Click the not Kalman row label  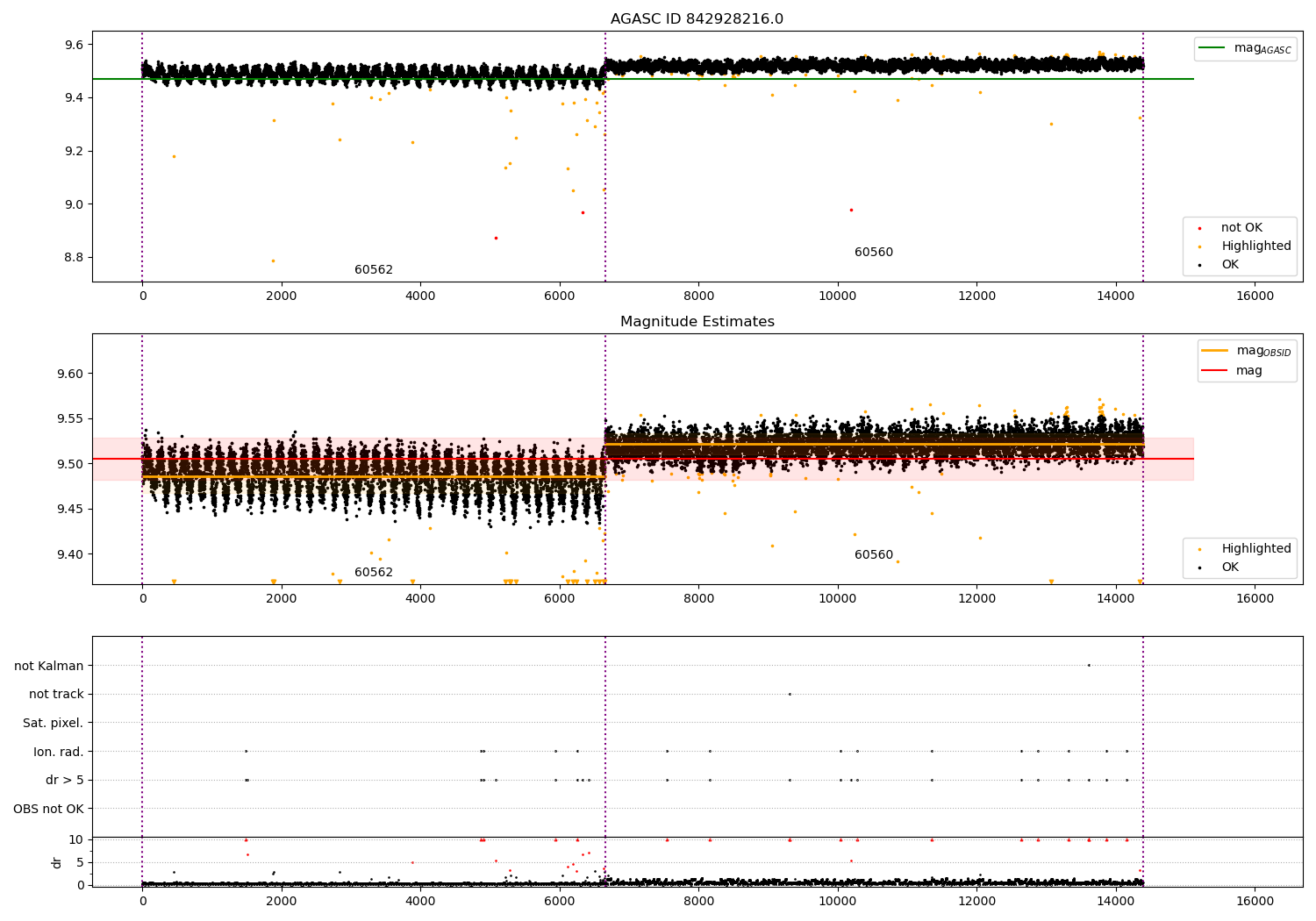49,666
